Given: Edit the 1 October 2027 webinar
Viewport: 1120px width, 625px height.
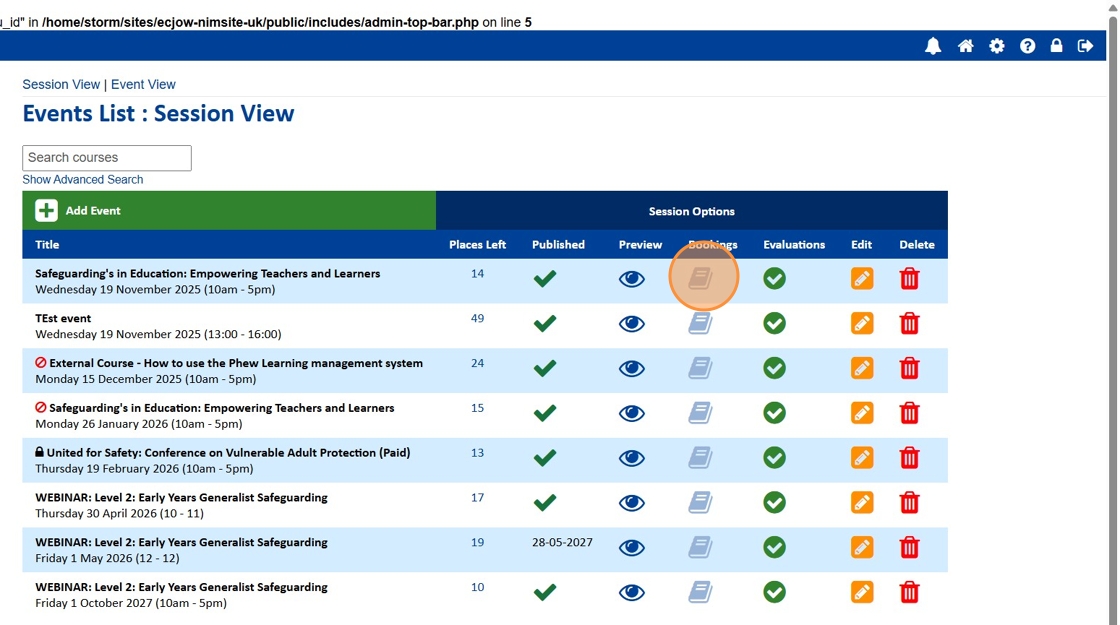Looking at the screenshot, I should pyautogui.click(x=862, y=592).
